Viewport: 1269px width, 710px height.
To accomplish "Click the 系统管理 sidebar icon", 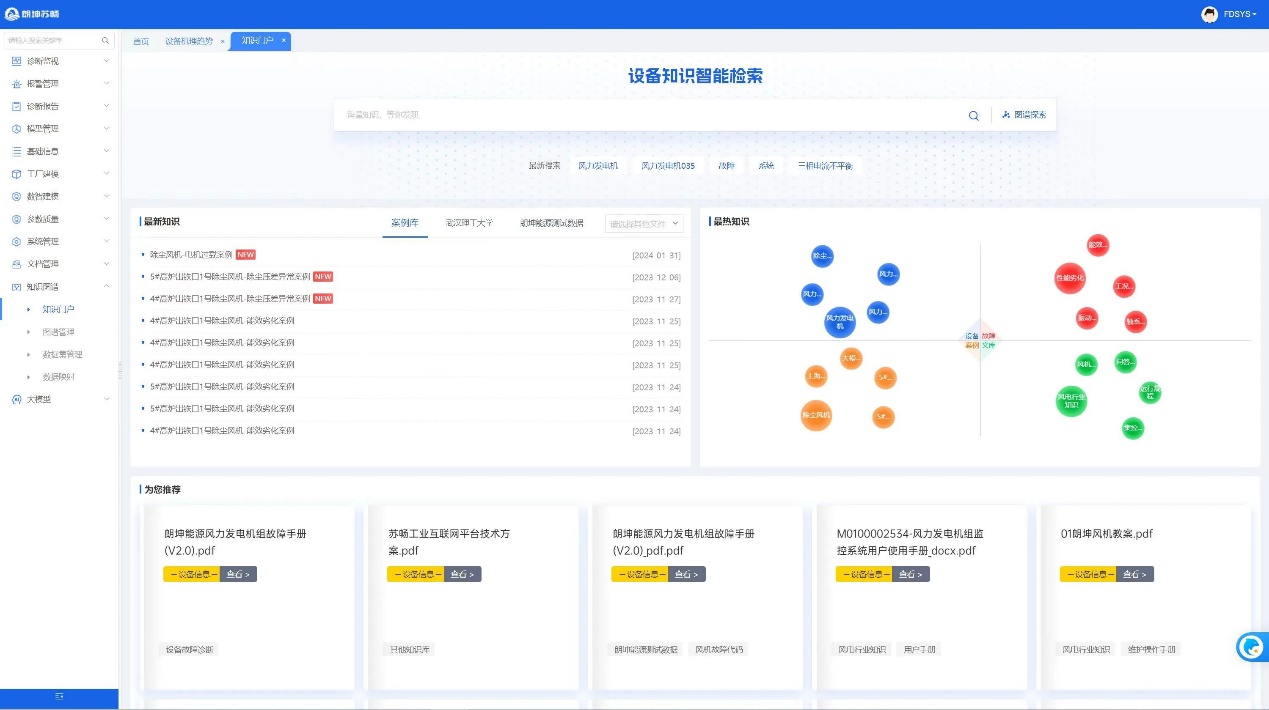I will point(16,241).
